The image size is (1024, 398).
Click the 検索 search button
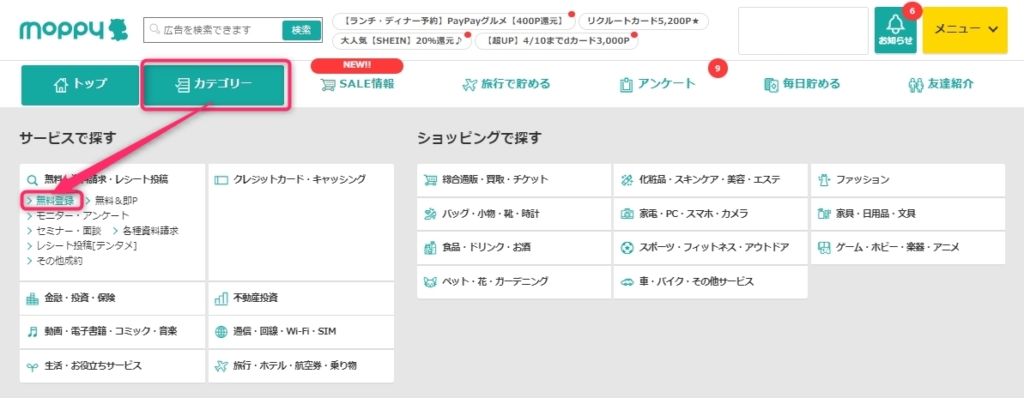tap(302, 30)
